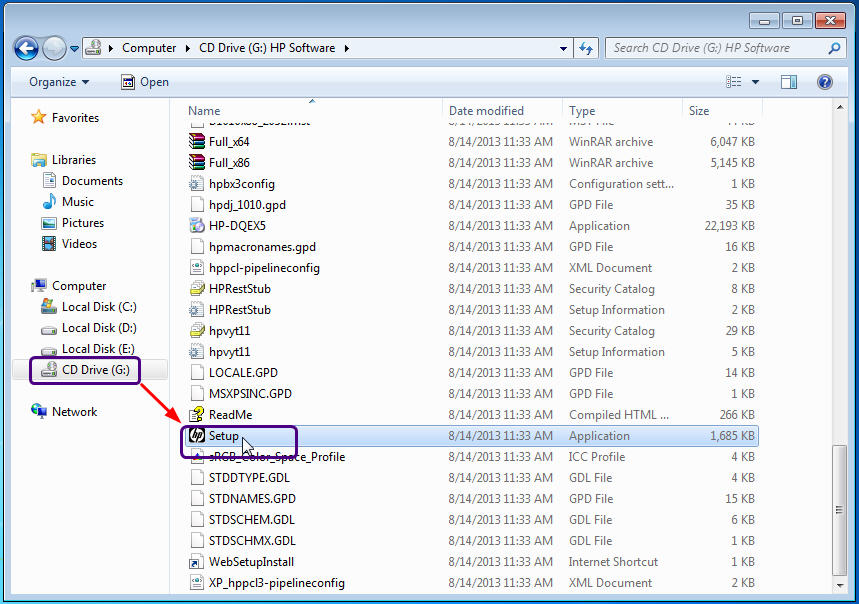Expand the address bar history dropdown
Image resolution: width=859 pixels, height=604 pixels.
[563, 49]
